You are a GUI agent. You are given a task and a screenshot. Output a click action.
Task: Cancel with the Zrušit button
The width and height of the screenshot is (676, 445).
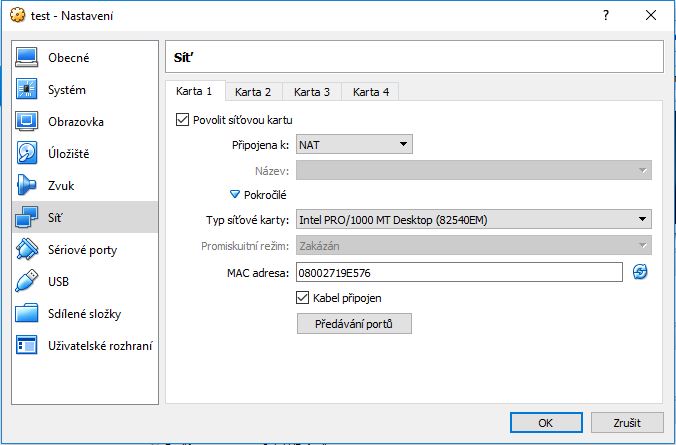627,423
